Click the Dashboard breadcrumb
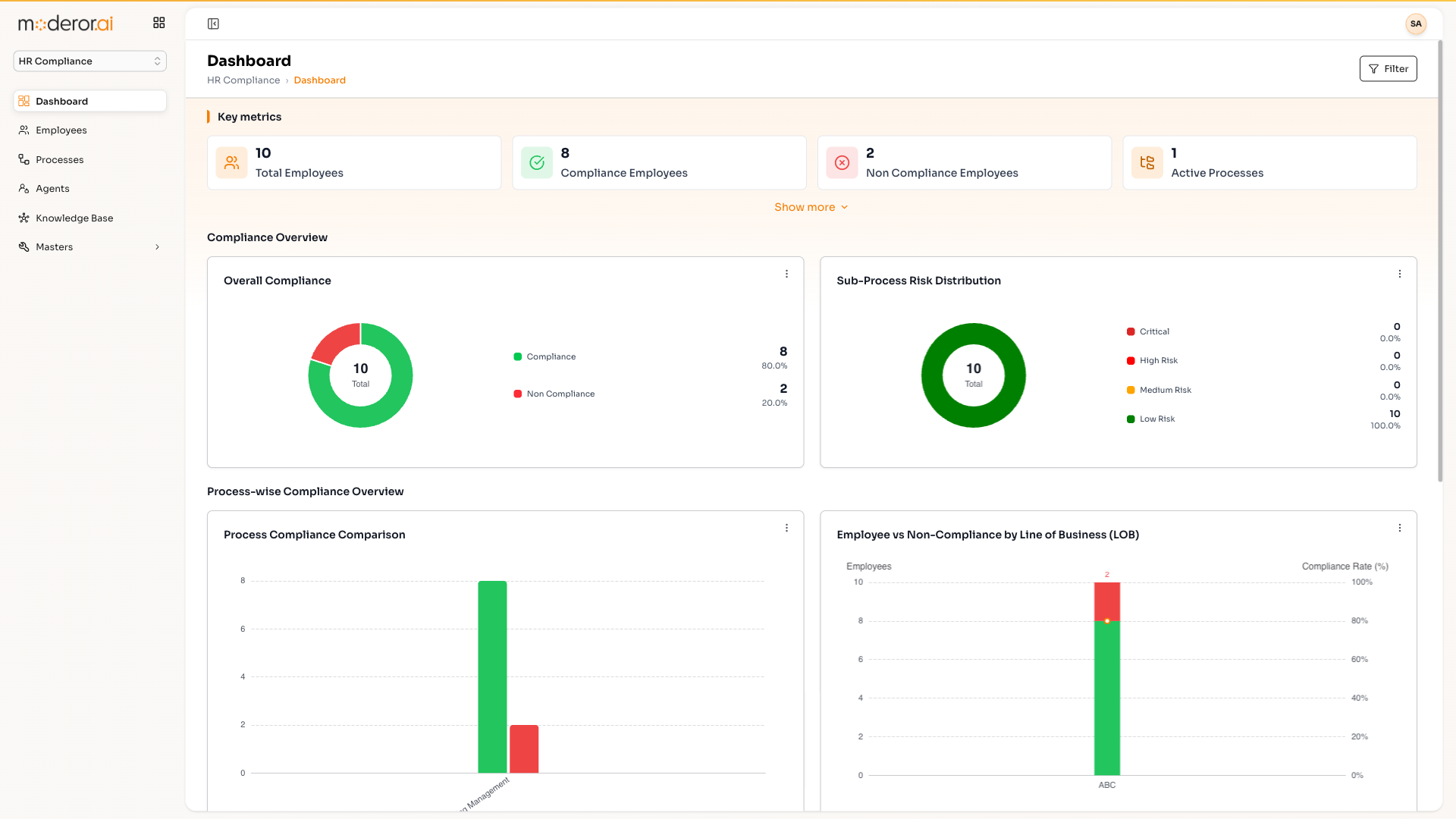This screenshot has height=819, width=1456. tap(319, 80)
